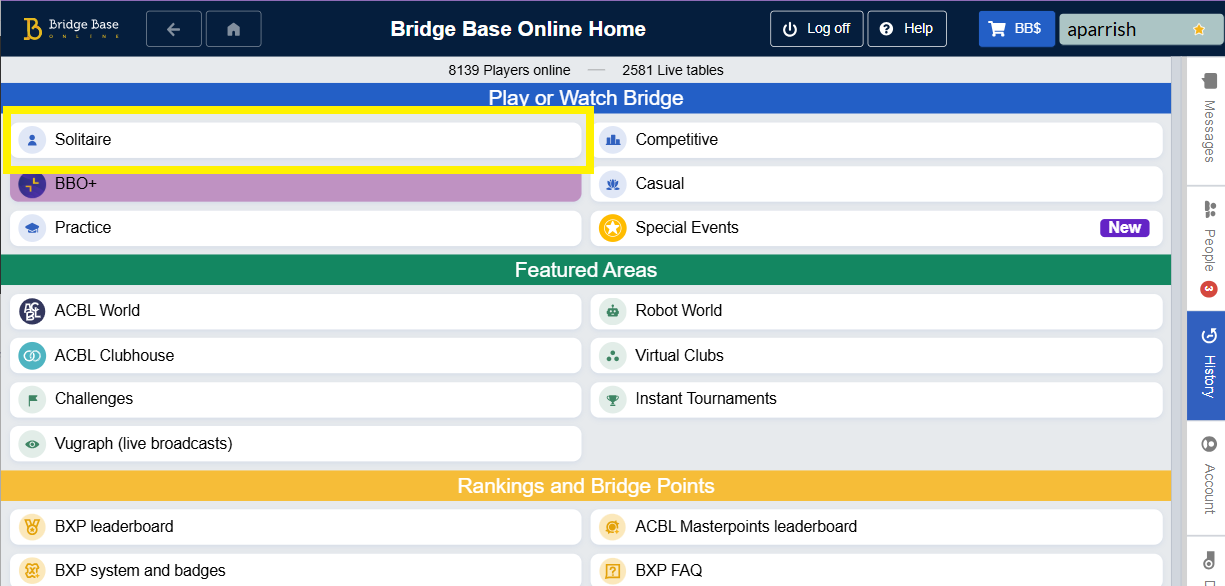Click the Bridge Base Online Home title
Screen dimensions: 1225x586
click(518, 29)
